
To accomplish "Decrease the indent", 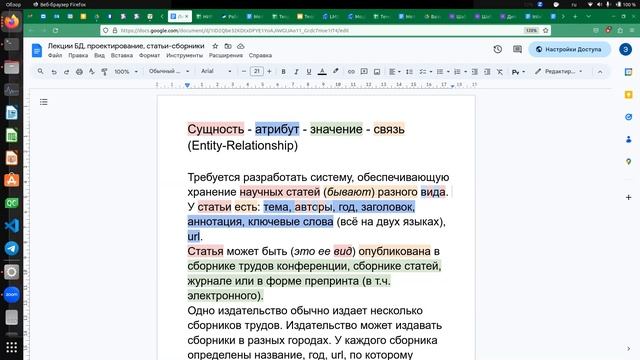I will (x=475, y=71).
